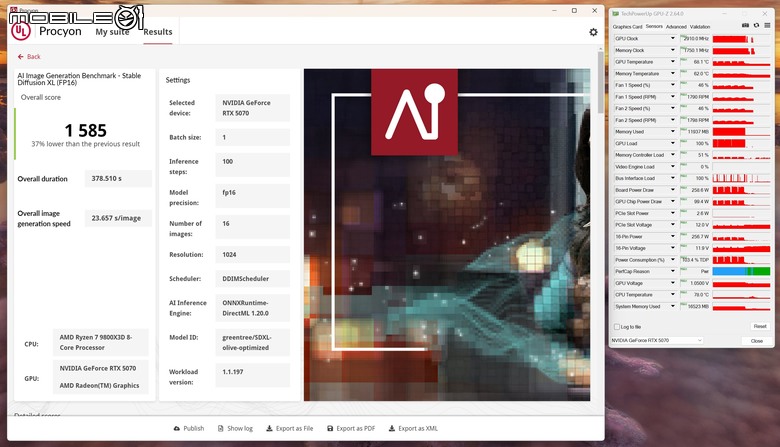The image size is (780, 447).
Task: Click the 378.510 s duration value
Action: (x=118, y=179)
